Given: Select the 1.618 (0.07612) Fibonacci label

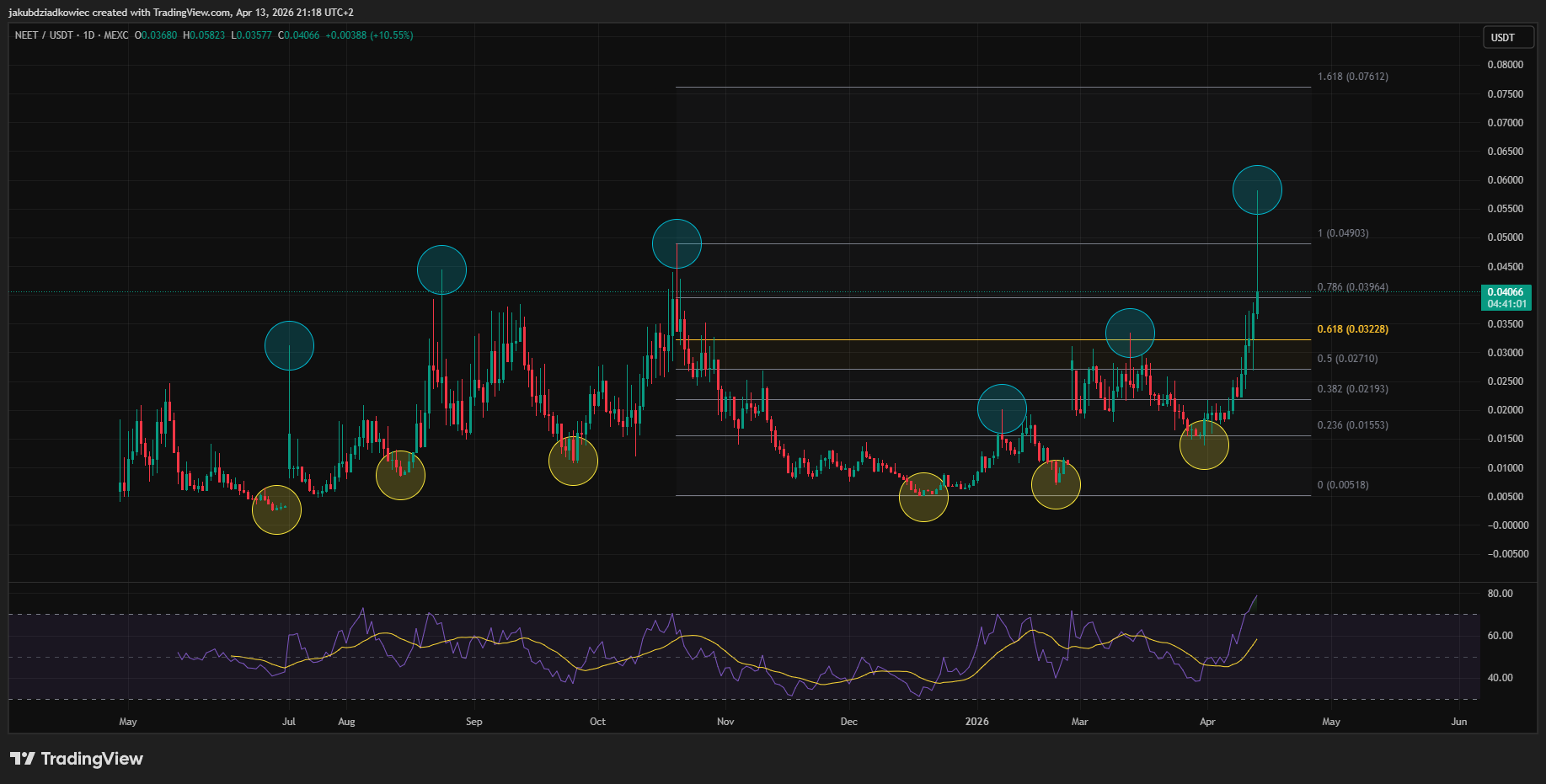Looking at the screenshot, I should (1352, 77).
